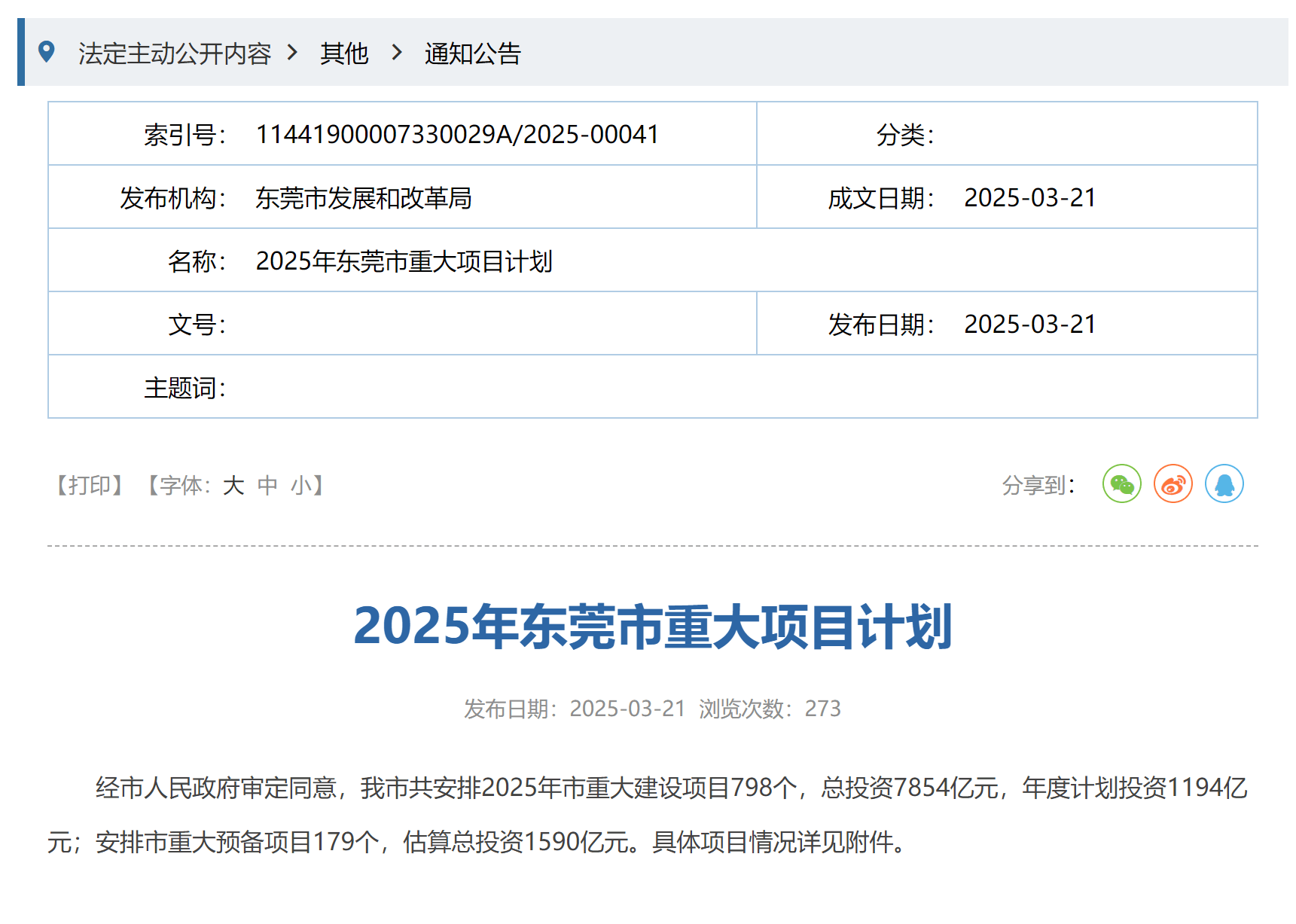Click the 分类 label
The image size is (1296, 924).
click(x=905, y=135)
